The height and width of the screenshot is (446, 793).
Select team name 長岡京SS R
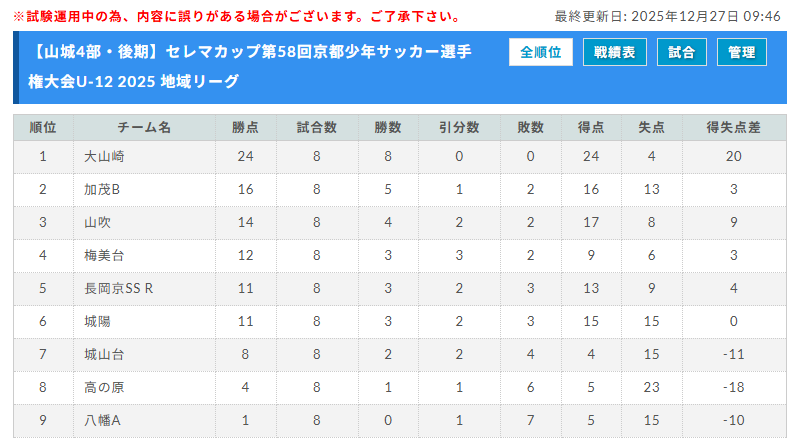(x=118, y=289)
